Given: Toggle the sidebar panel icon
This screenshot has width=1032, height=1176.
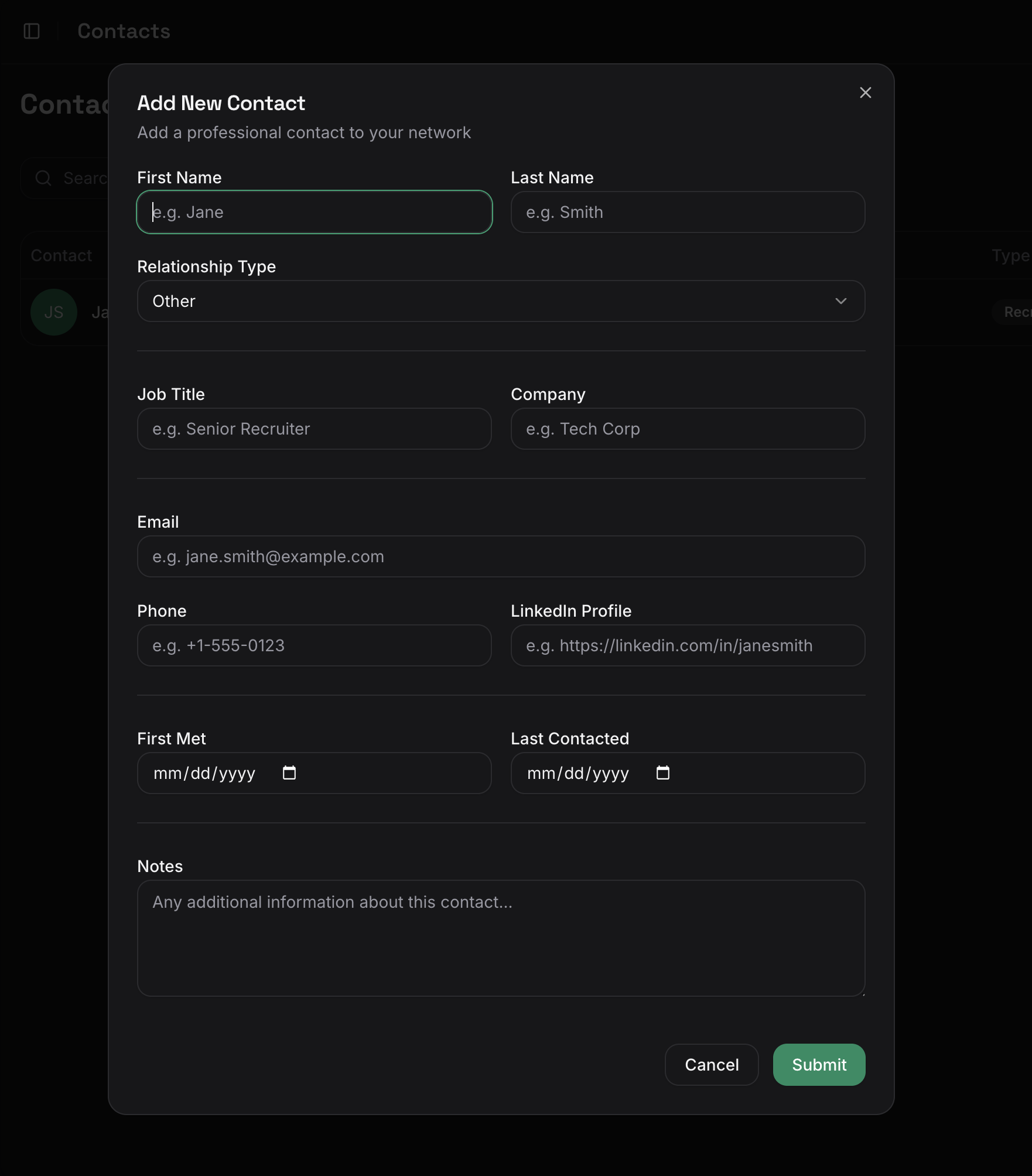Looking at the screenshot, I should coord(32,30).
